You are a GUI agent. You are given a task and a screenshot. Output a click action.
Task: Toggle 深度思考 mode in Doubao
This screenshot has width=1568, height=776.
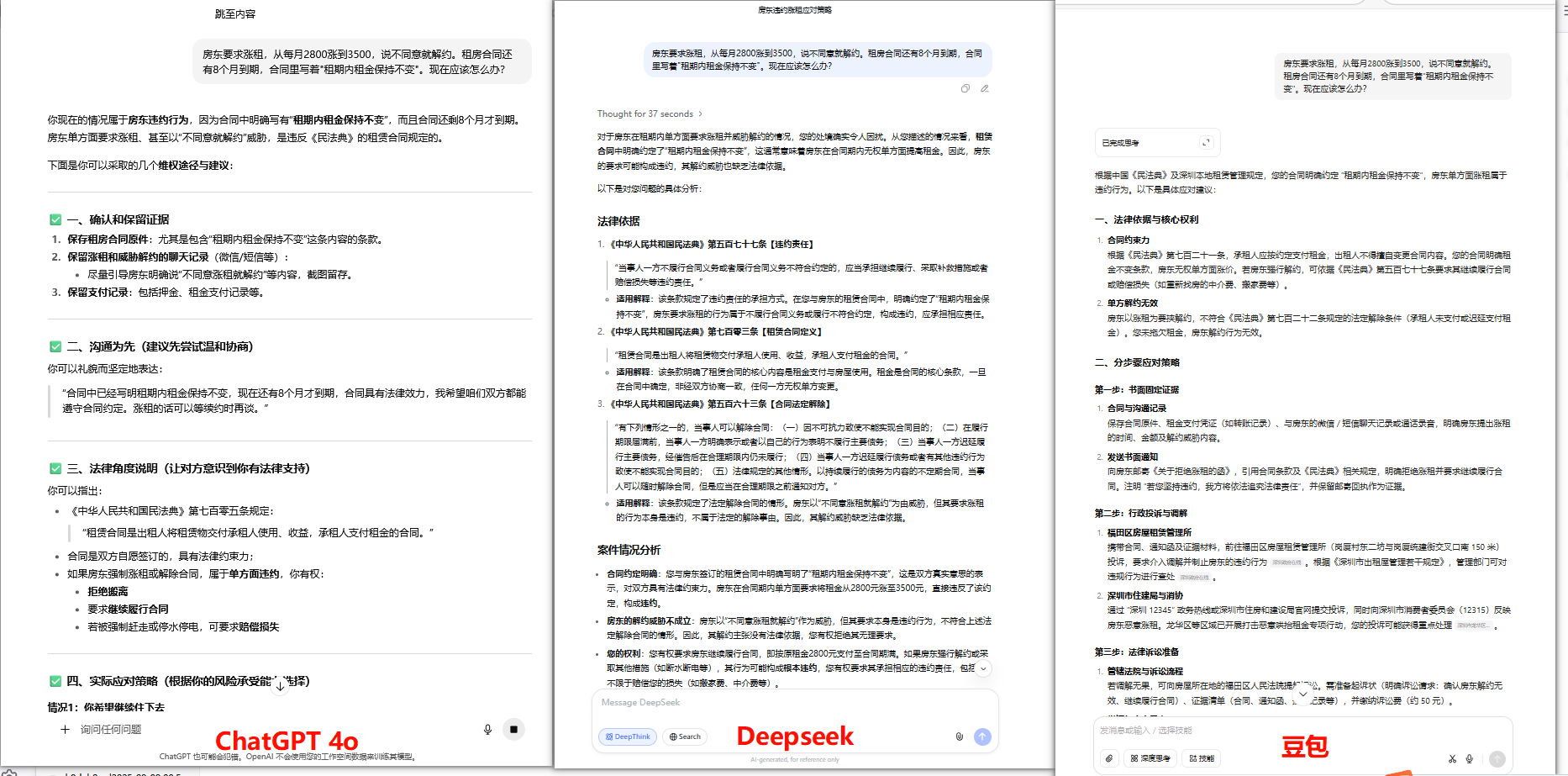point(1150,758)
